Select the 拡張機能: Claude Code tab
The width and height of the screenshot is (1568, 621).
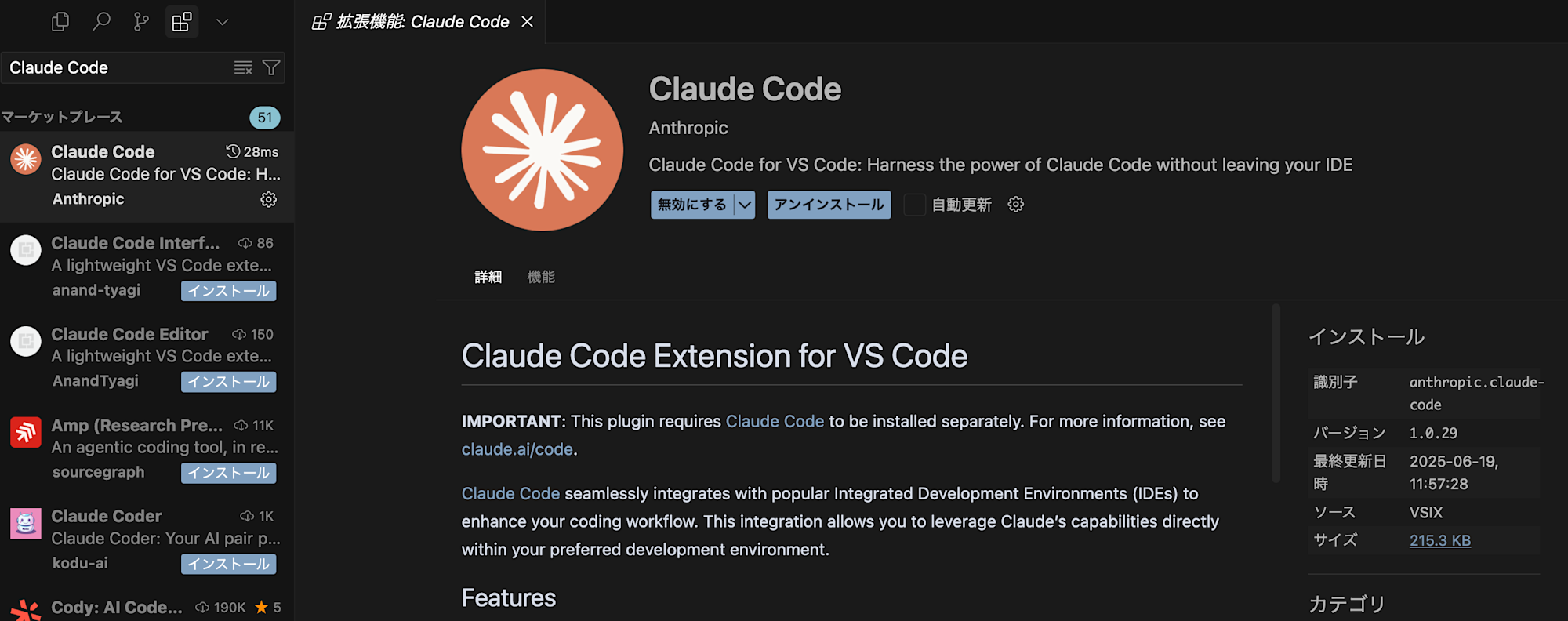point(420,22)
